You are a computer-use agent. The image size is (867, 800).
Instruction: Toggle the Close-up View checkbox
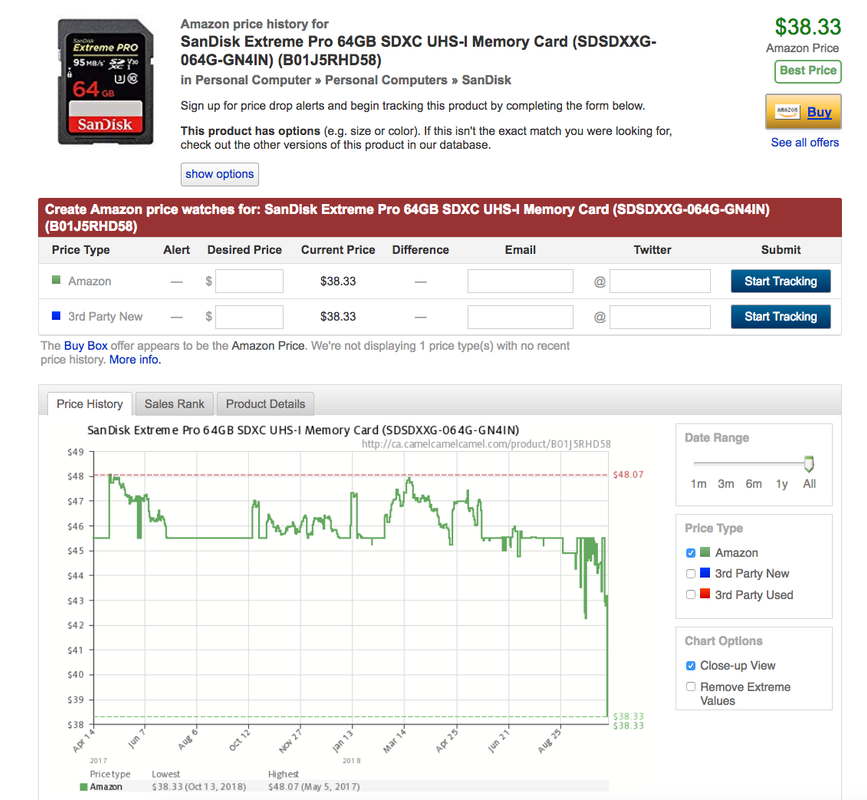tap(691, 666)
